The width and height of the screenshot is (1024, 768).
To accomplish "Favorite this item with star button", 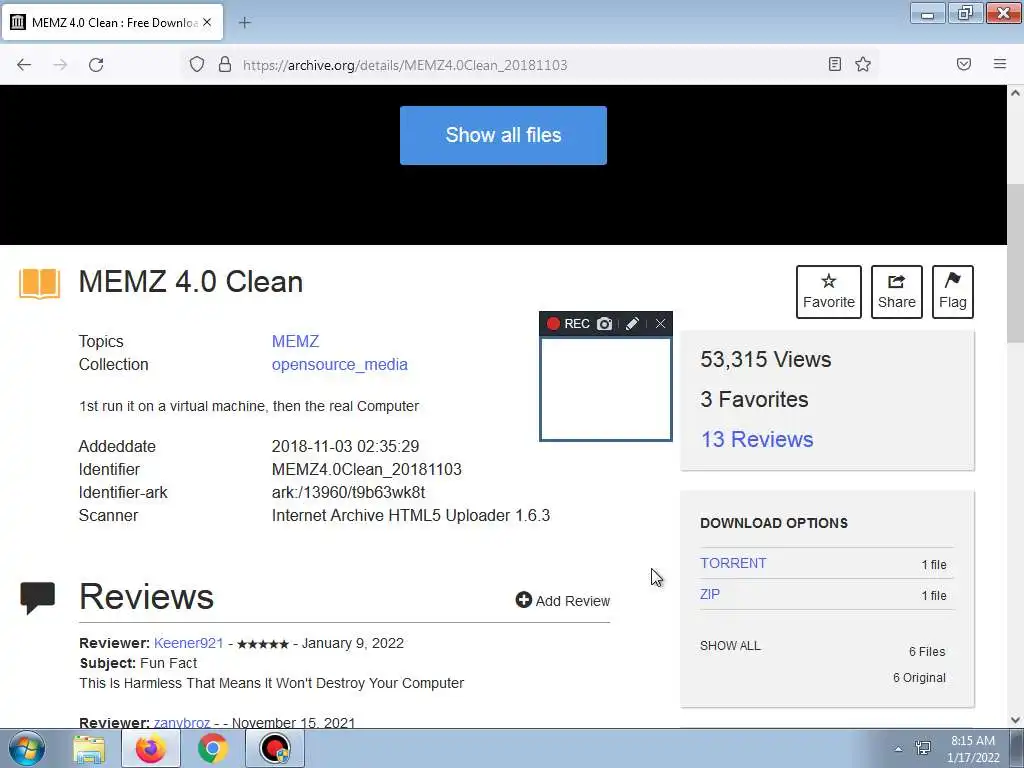I will point(829,292).
